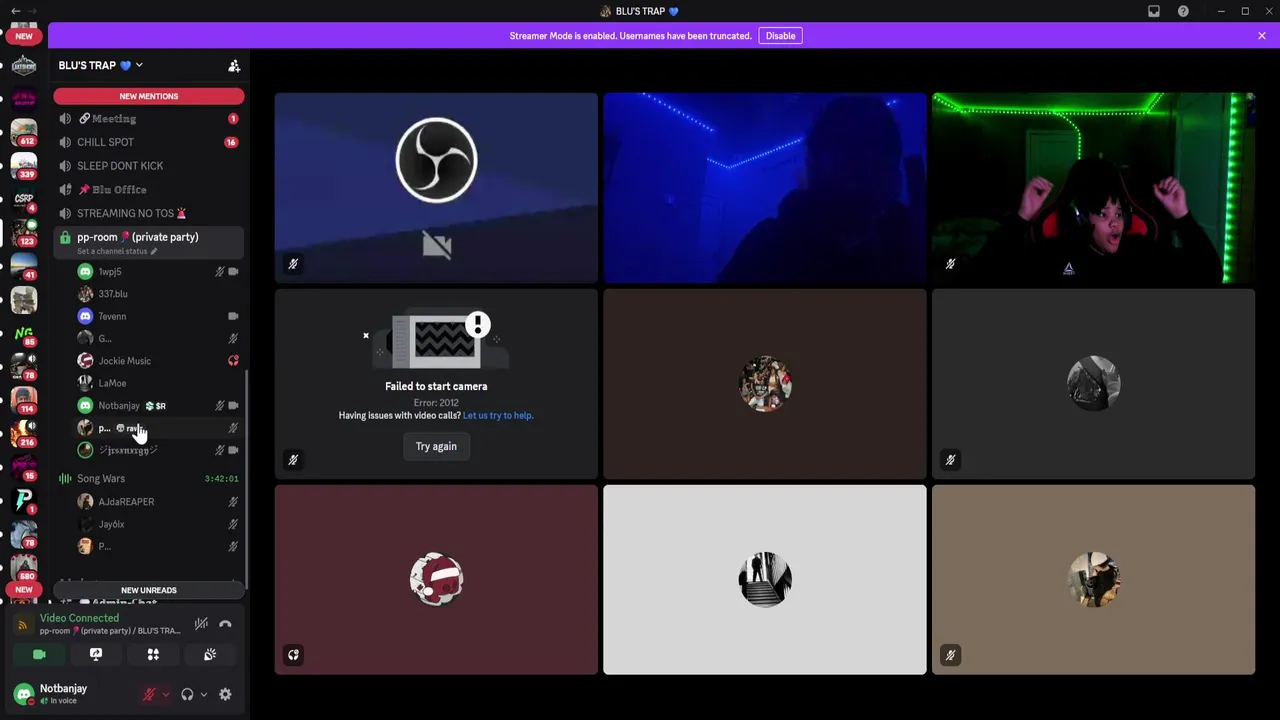The image size is (1280, 720).
Task: Open Inbox icon in title bar
Action: (1154, 11)
